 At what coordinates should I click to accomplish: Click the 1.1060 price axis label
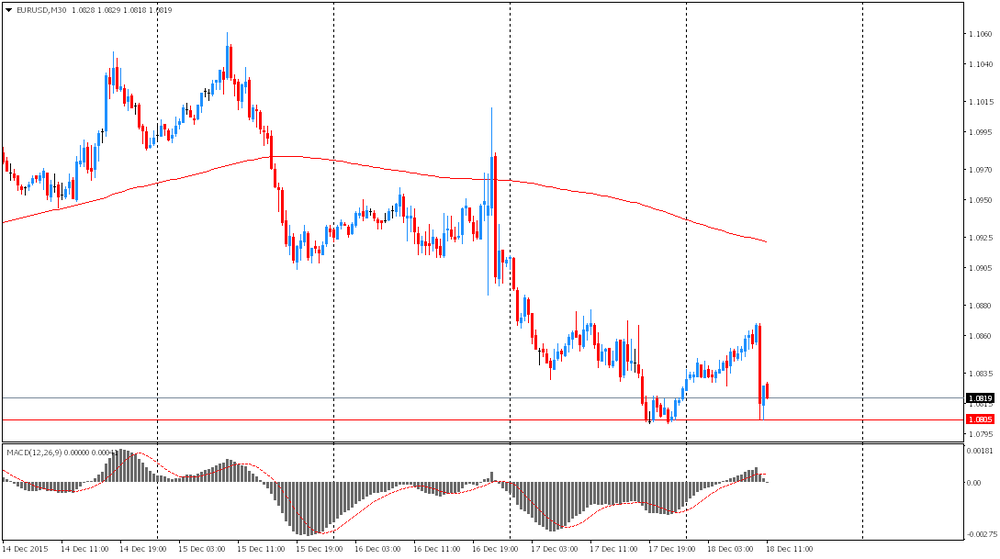coord(980,34)
